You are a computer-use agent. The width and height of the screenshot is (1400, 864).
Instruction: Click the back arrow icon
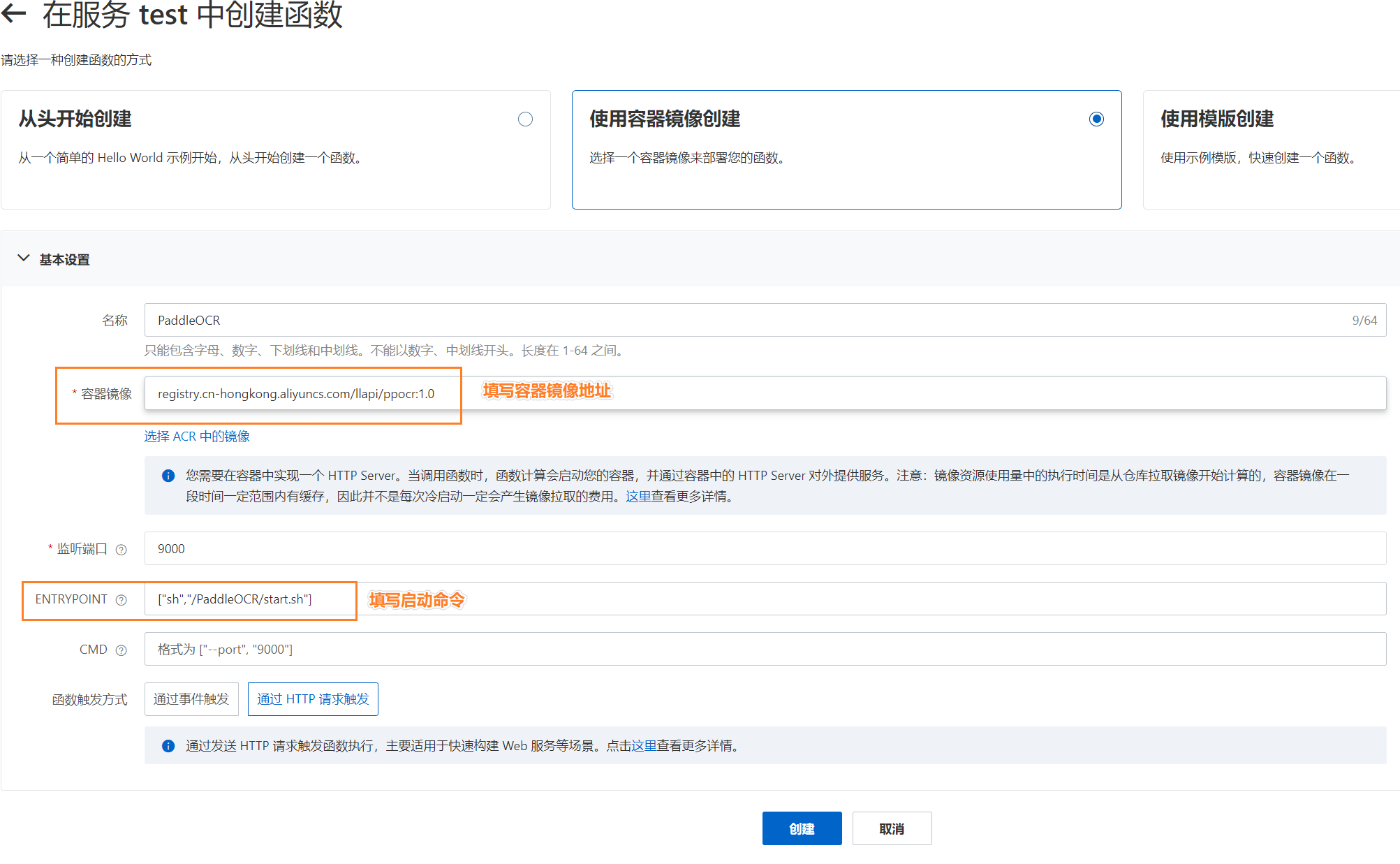click(14, 14)
